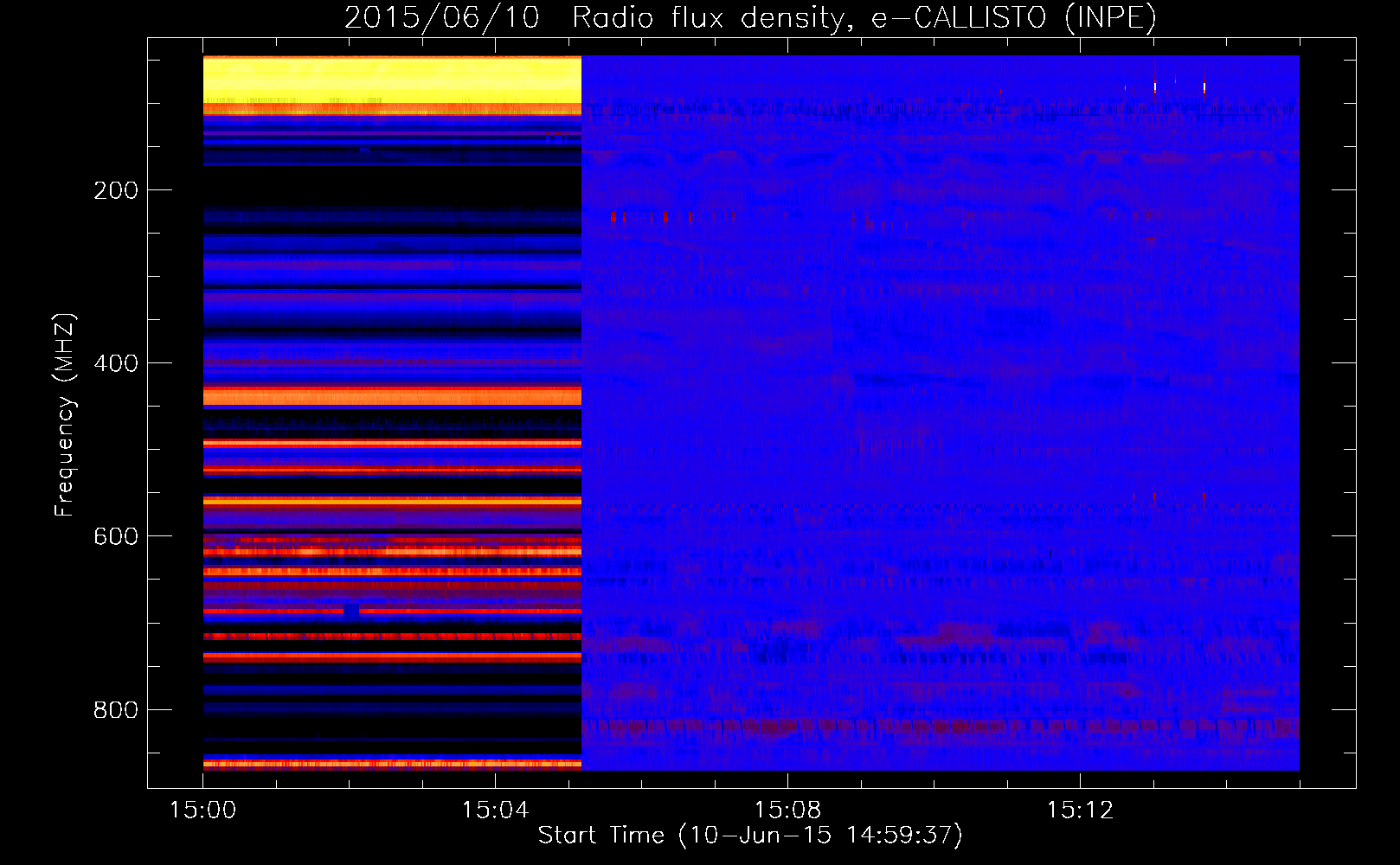Viewport: 1400px width, 865px height.
Task: Click the '600' frequency tick label
Action: (116, 536)
